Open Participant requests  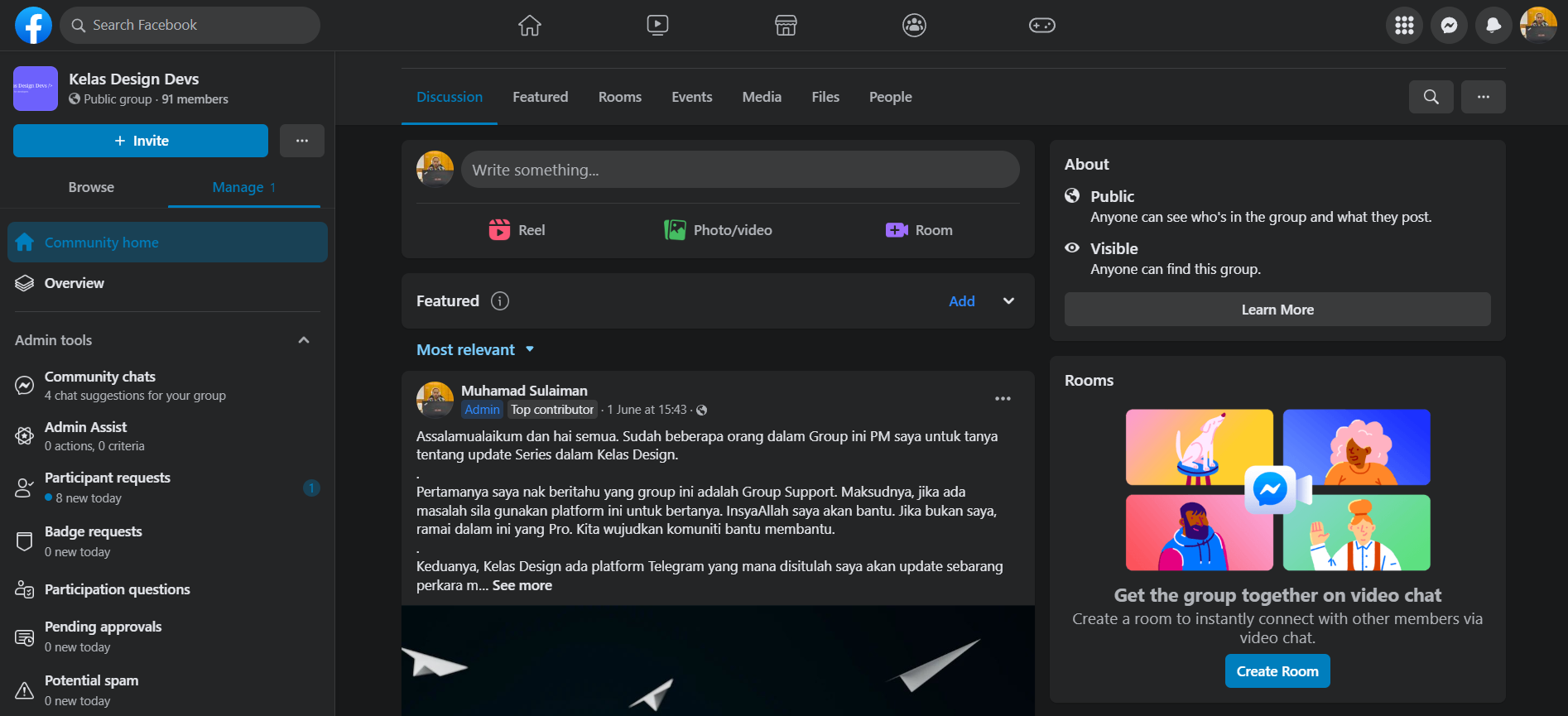click(166, 488)
